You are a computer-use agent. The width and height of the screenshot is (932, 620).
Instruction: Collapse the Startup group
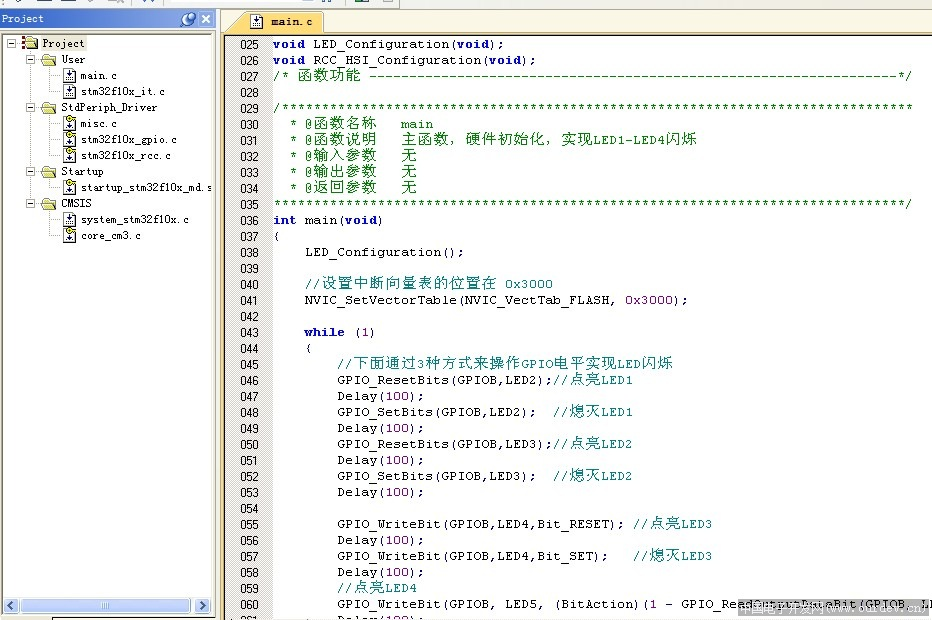30,171
